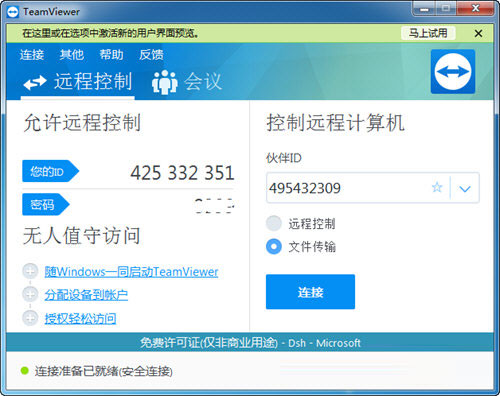Click the 您的ID label tag
500x396 pixels.
click(50, 171)
